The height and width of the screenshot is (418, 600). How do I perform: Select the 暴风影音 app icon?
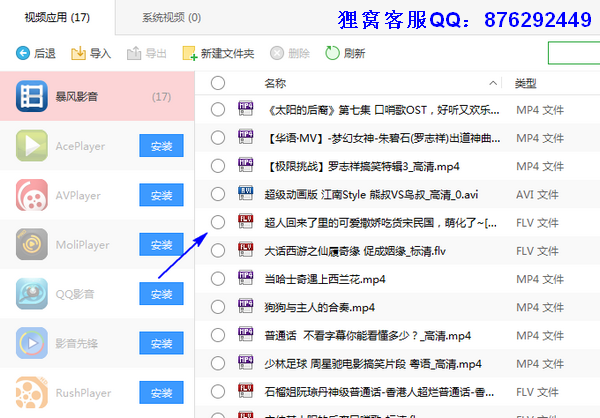point(32,96)
